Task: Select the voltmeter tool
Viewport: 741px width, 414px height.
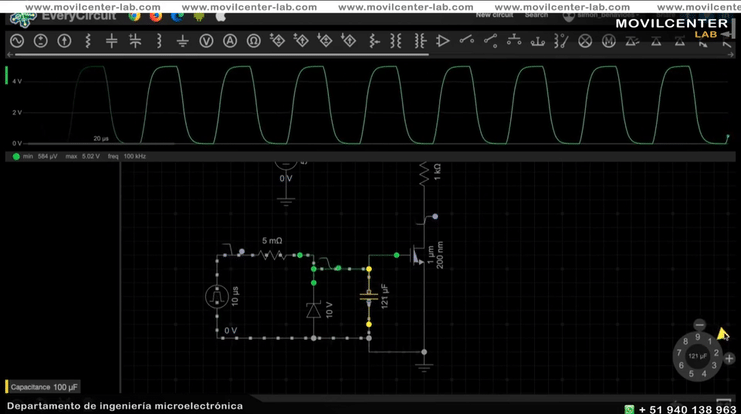Action: tap(206, 41)
